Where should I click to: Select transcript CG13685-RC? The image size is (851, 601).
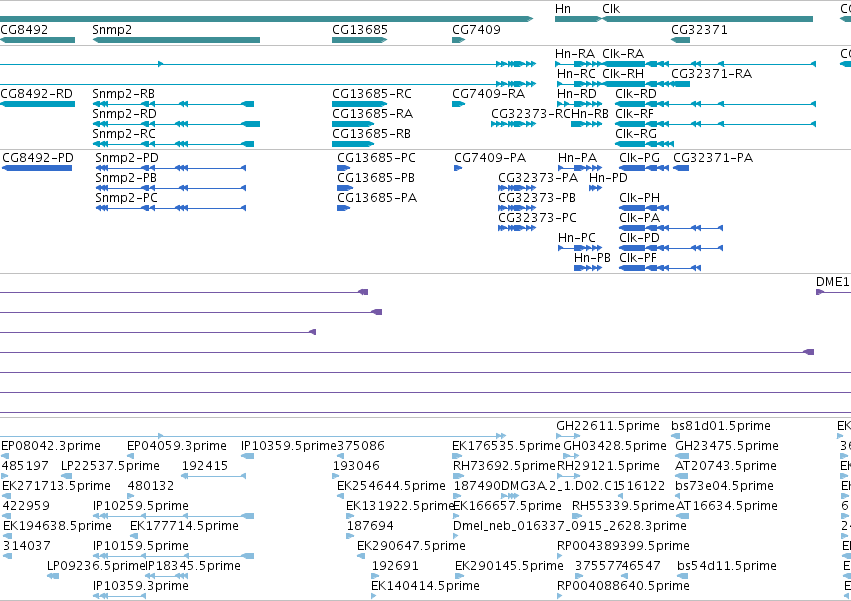coord(372,94)
